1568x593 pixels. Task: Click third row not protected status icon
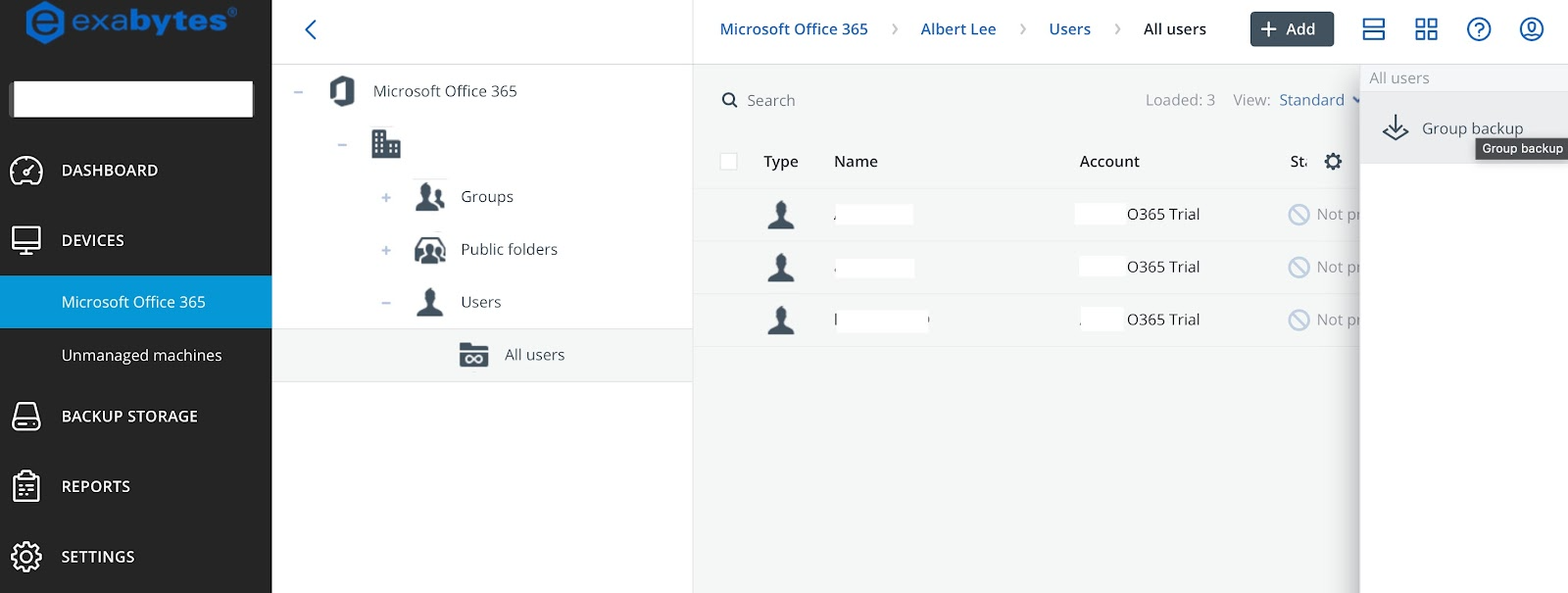[x=1299, y=321]
